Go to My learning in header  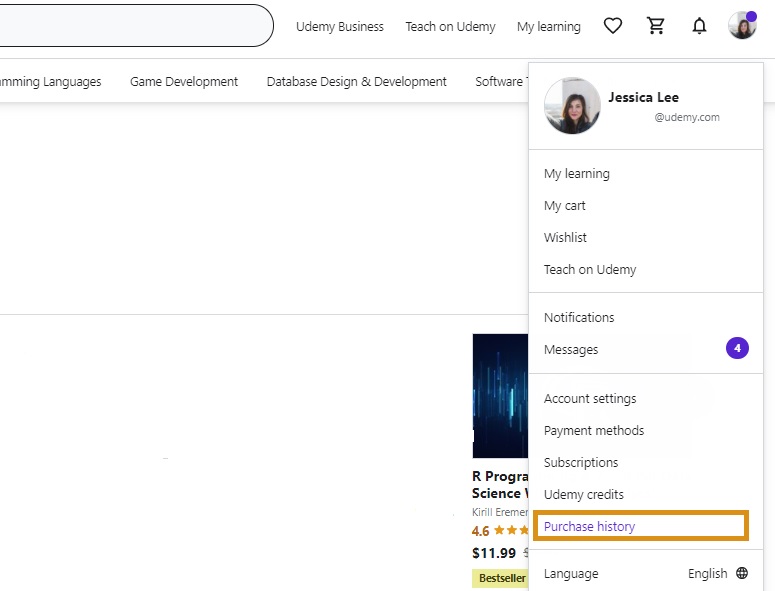[548, 27]
